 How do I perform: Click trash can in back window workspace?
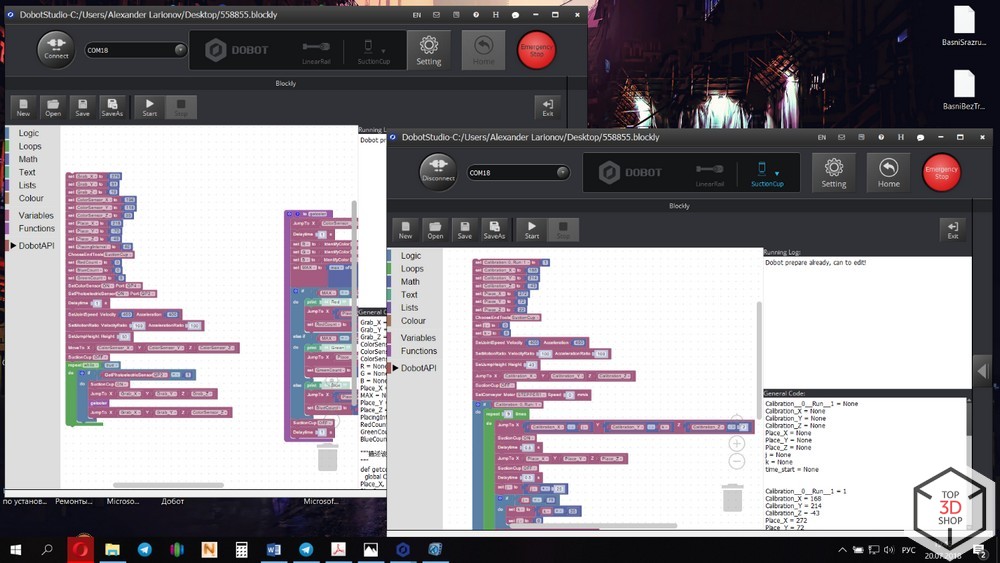328,457
